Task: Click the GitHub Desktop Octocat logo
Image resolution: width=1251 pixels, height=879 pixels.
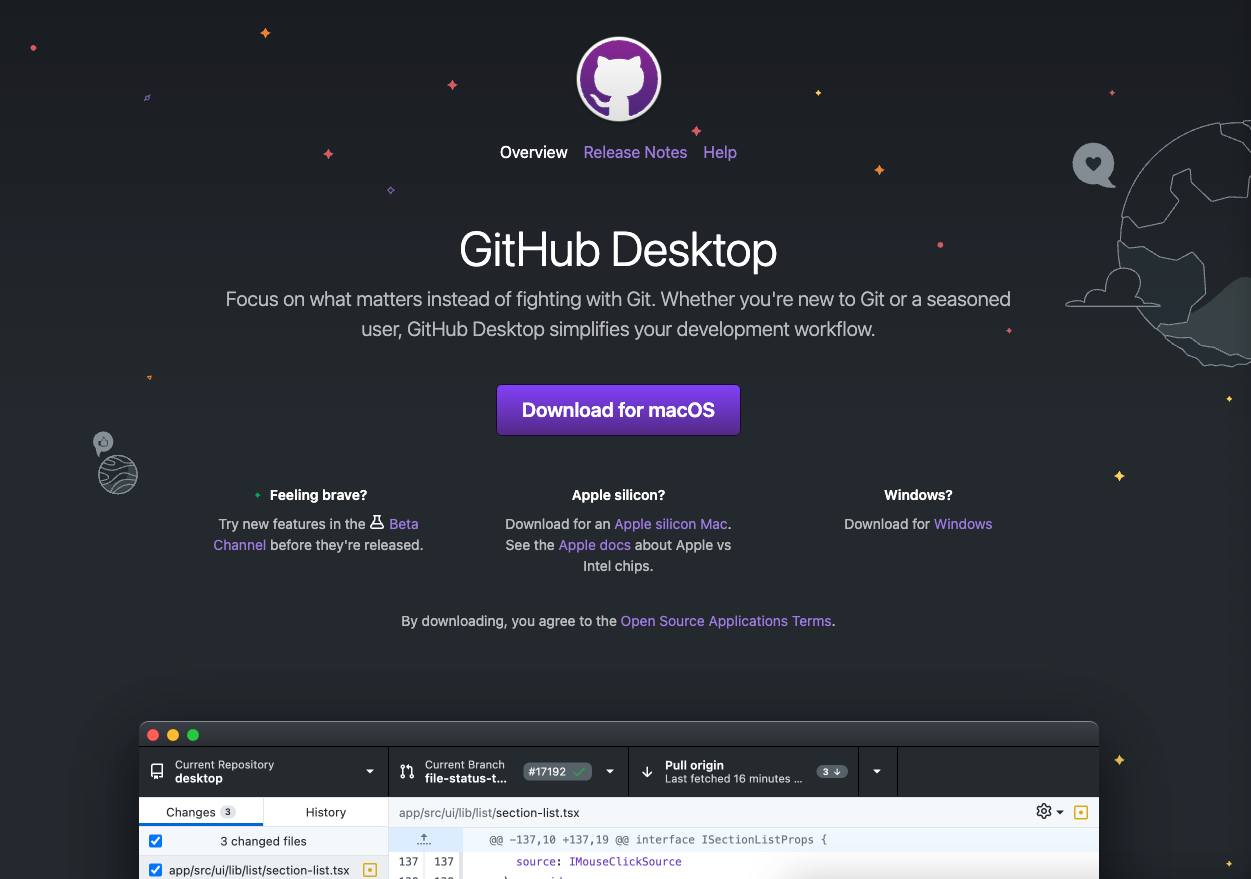Action: tap(619, 79)
